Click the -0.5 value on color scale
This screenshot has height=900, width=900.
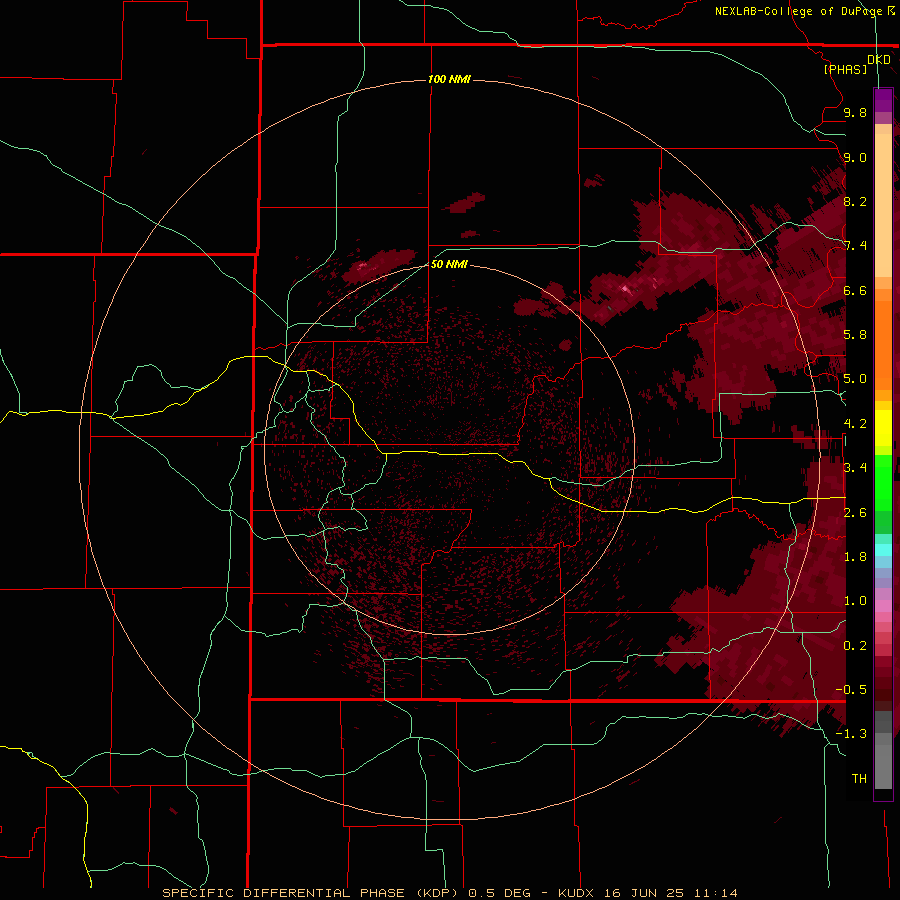pyautogui.click(x=851, y=689)
